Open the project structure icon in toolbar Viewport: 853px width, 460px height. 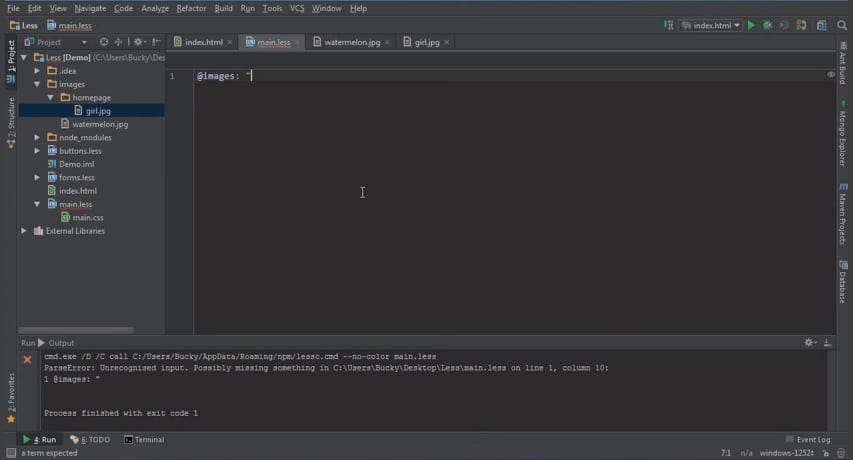[821, 25]
